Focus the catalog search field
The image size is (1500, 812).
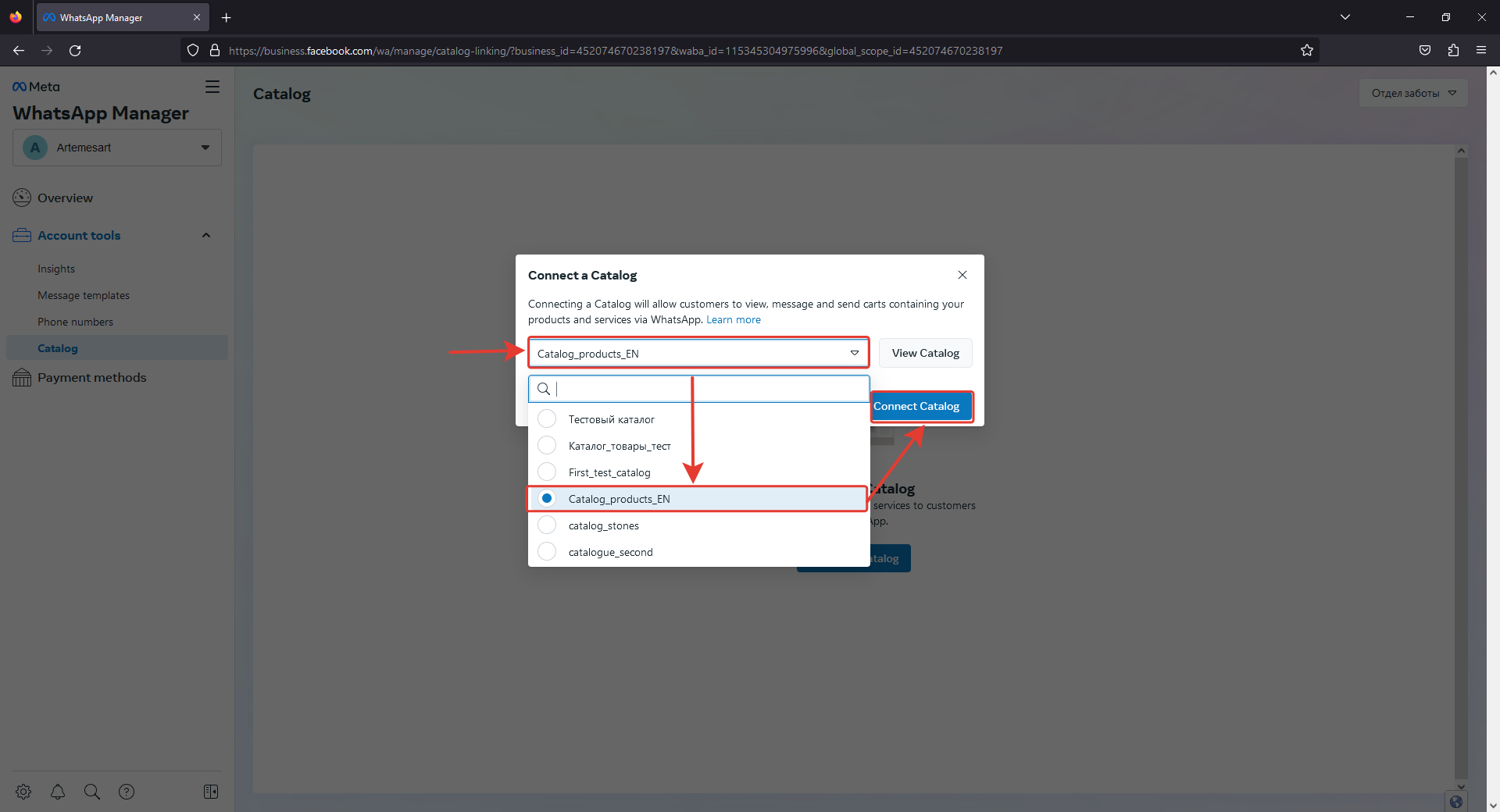699,389
